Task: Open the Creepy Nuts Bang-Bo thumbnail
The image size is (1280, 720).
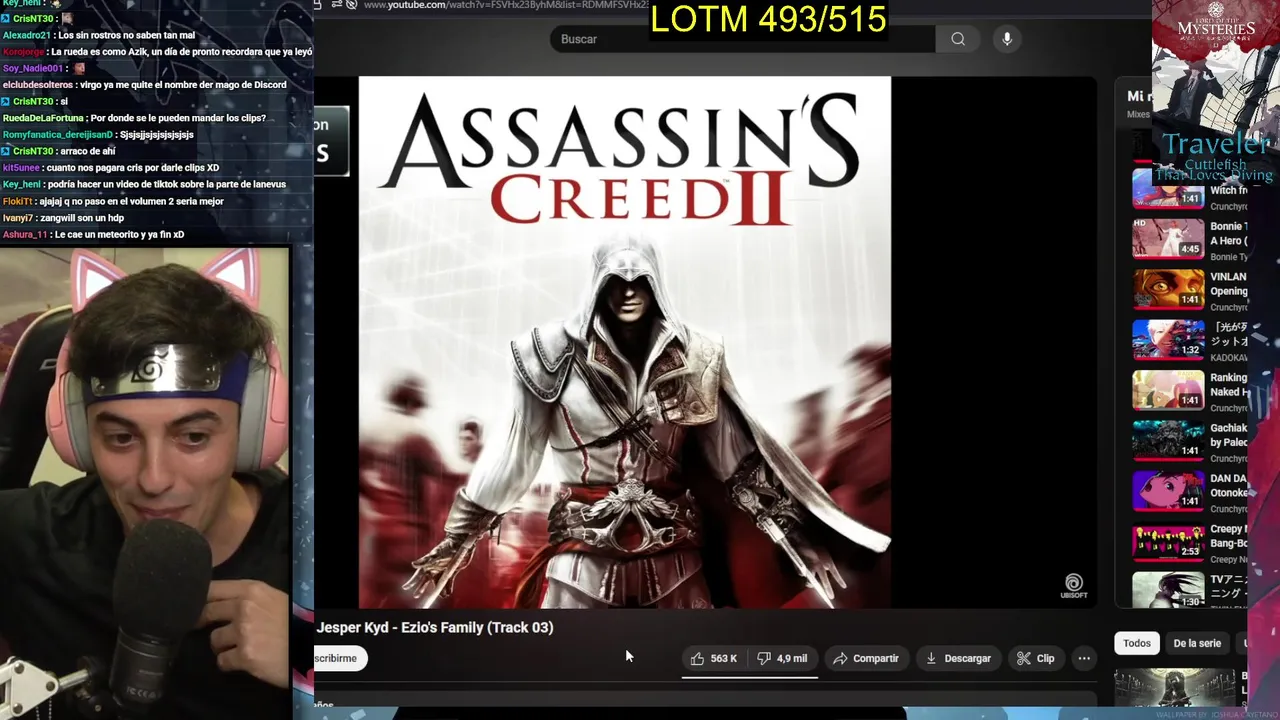Action: (x=1168, y=541)
